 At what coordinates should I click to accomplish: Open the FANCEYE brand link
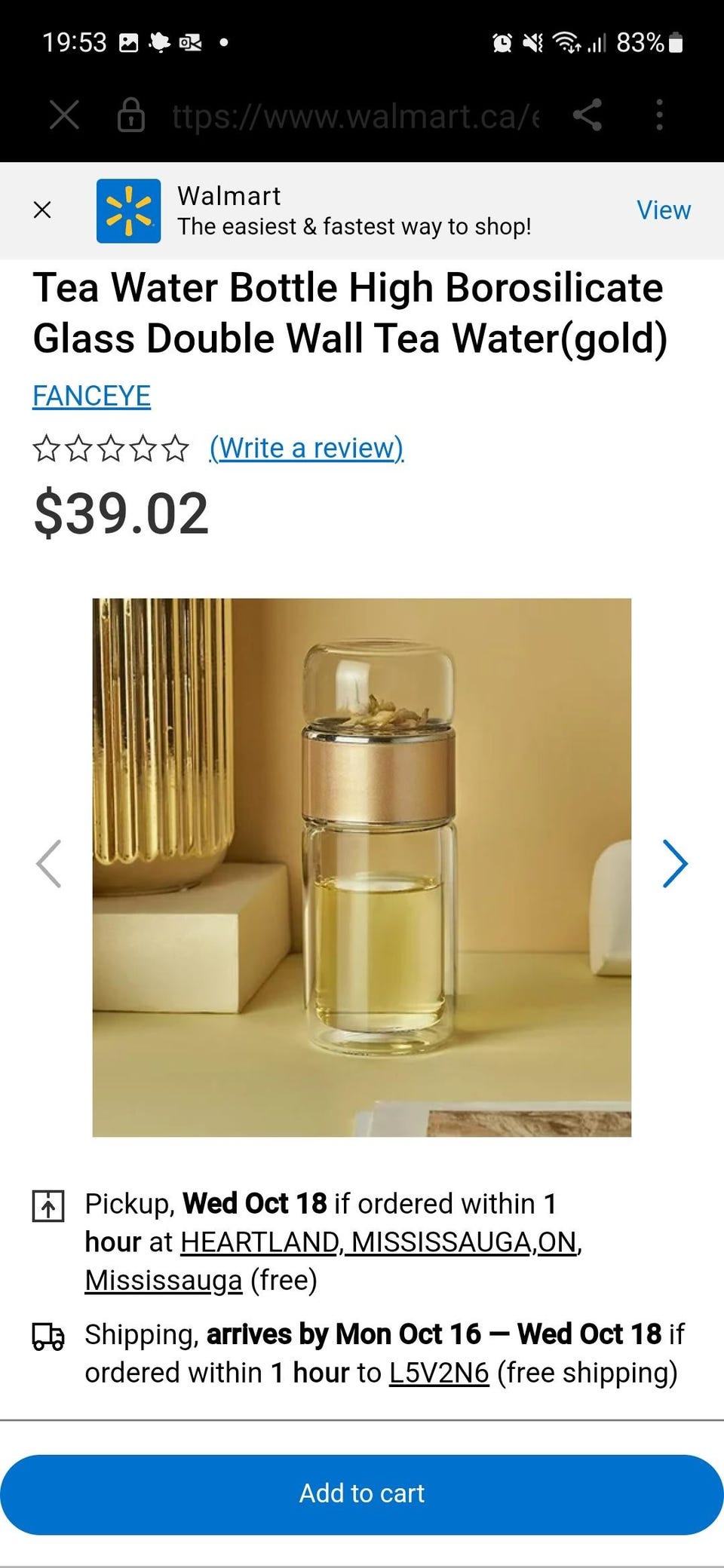[x=91, y=396]
